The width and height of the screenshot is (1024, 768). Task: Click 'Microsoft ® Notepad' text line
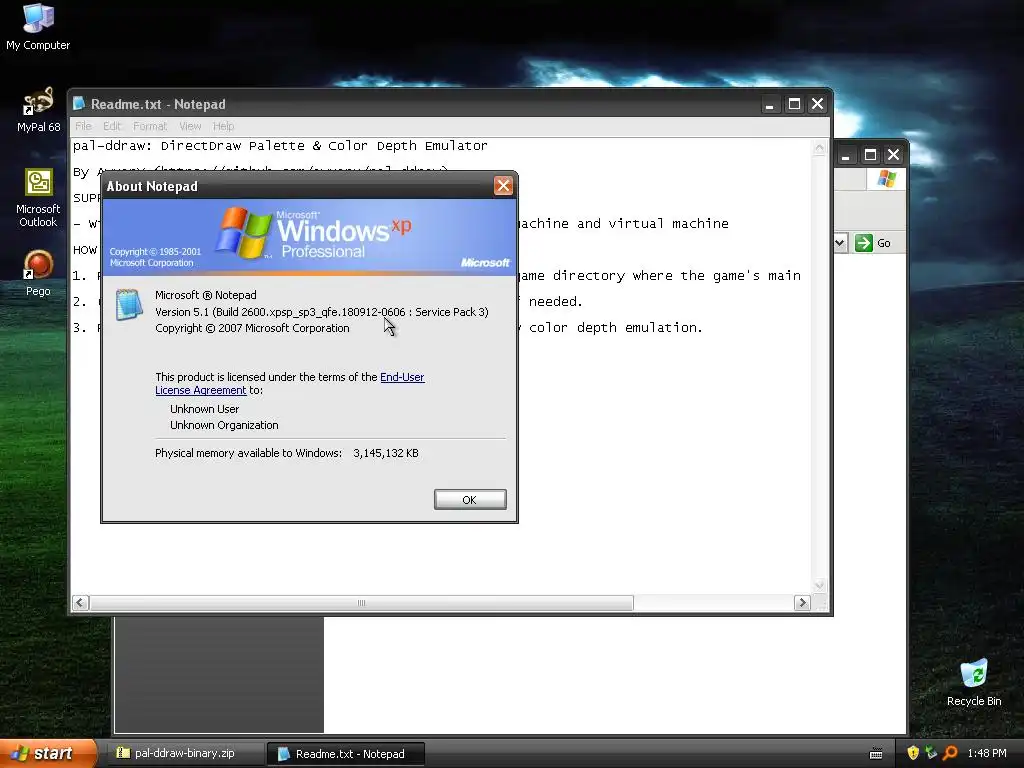tap(206, 295)
